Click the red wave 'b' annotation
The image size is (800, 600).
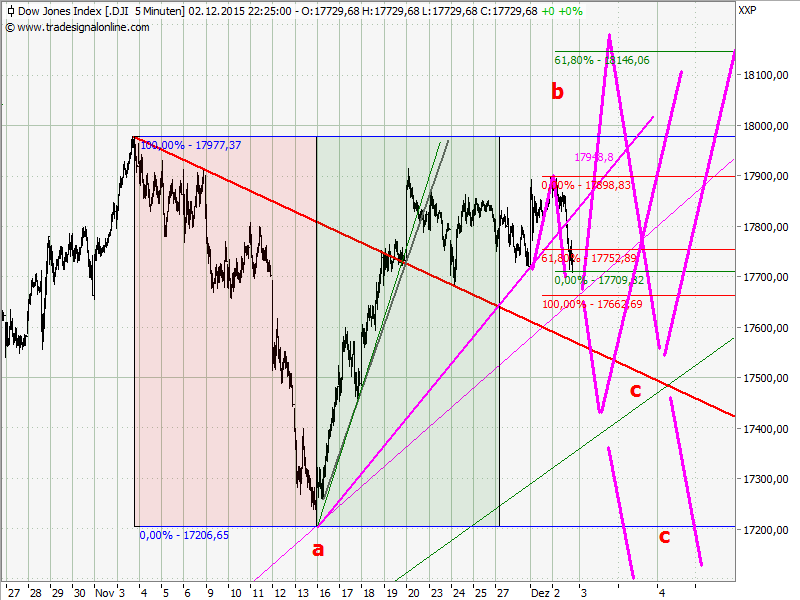[557, 92]
